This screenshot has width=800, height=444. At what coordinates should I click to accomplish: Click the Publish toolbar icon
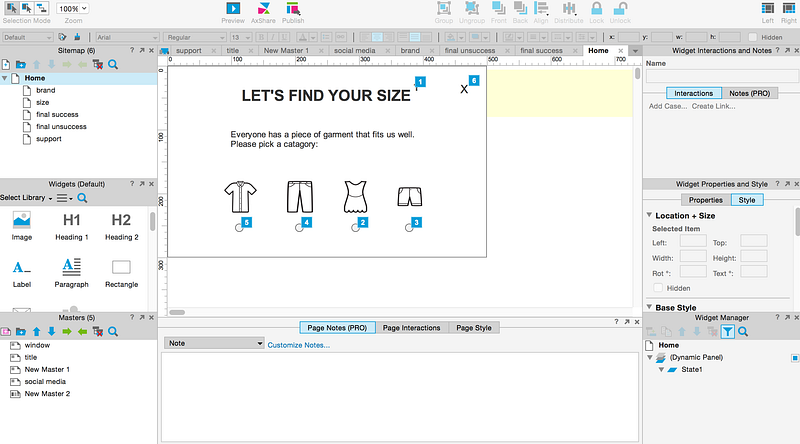pyautogui.click(x=293, y=8)
